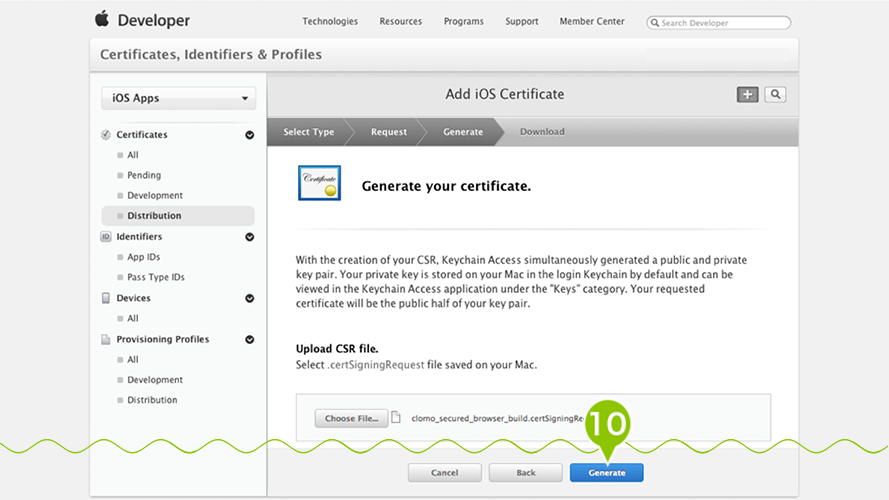Open the Resources menu

click(401, 22)
